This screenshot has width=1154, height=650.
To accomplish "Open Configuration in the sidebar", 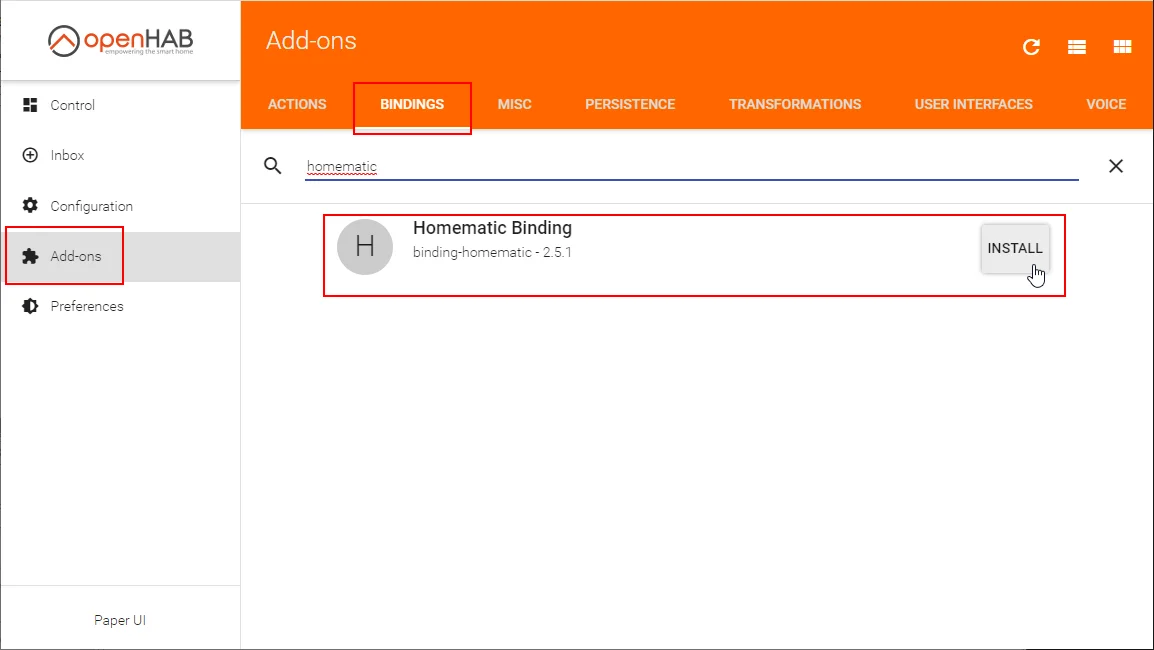I will (x=121, y=205).
